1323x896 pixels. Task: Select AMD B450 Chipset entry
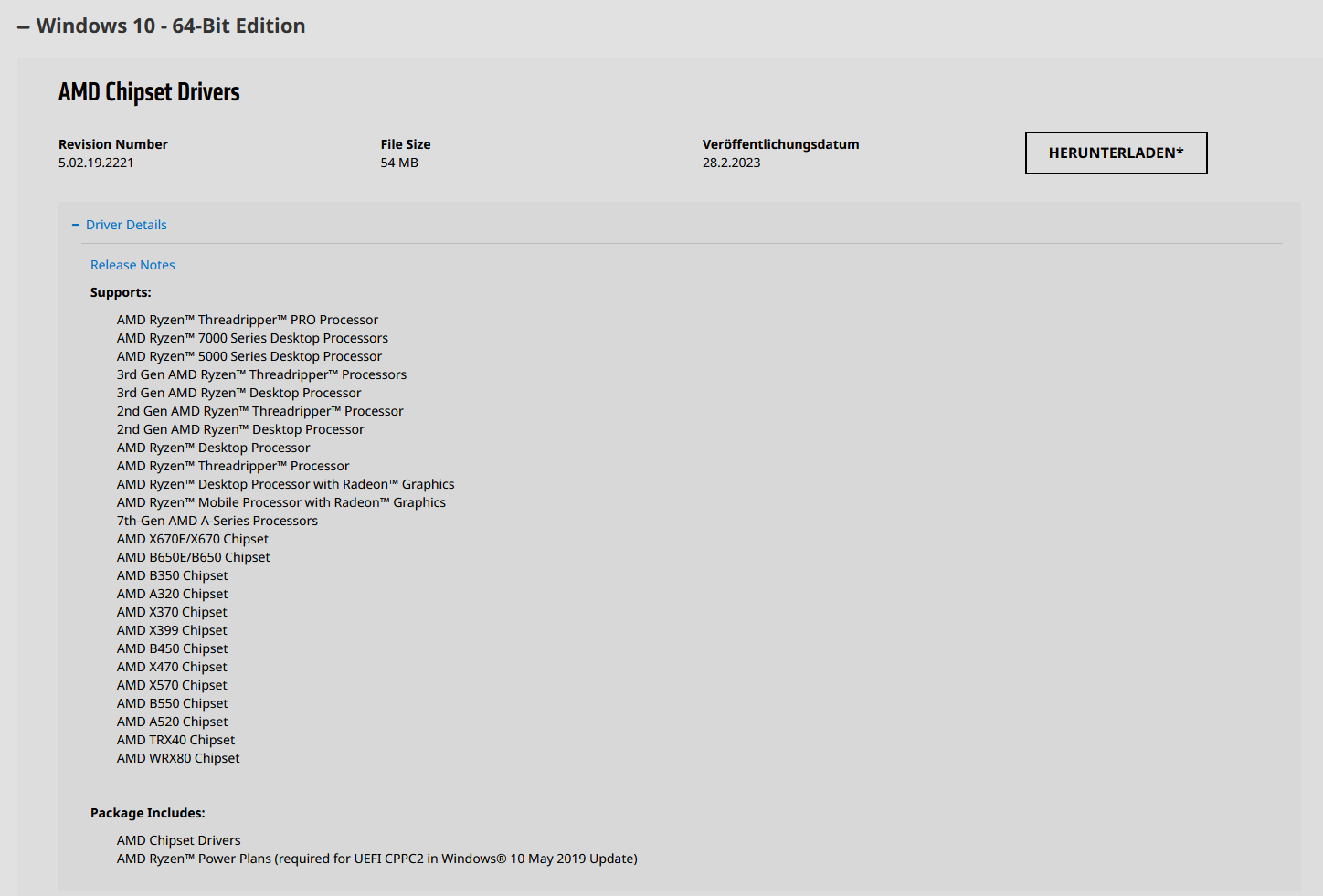point(173,648)
